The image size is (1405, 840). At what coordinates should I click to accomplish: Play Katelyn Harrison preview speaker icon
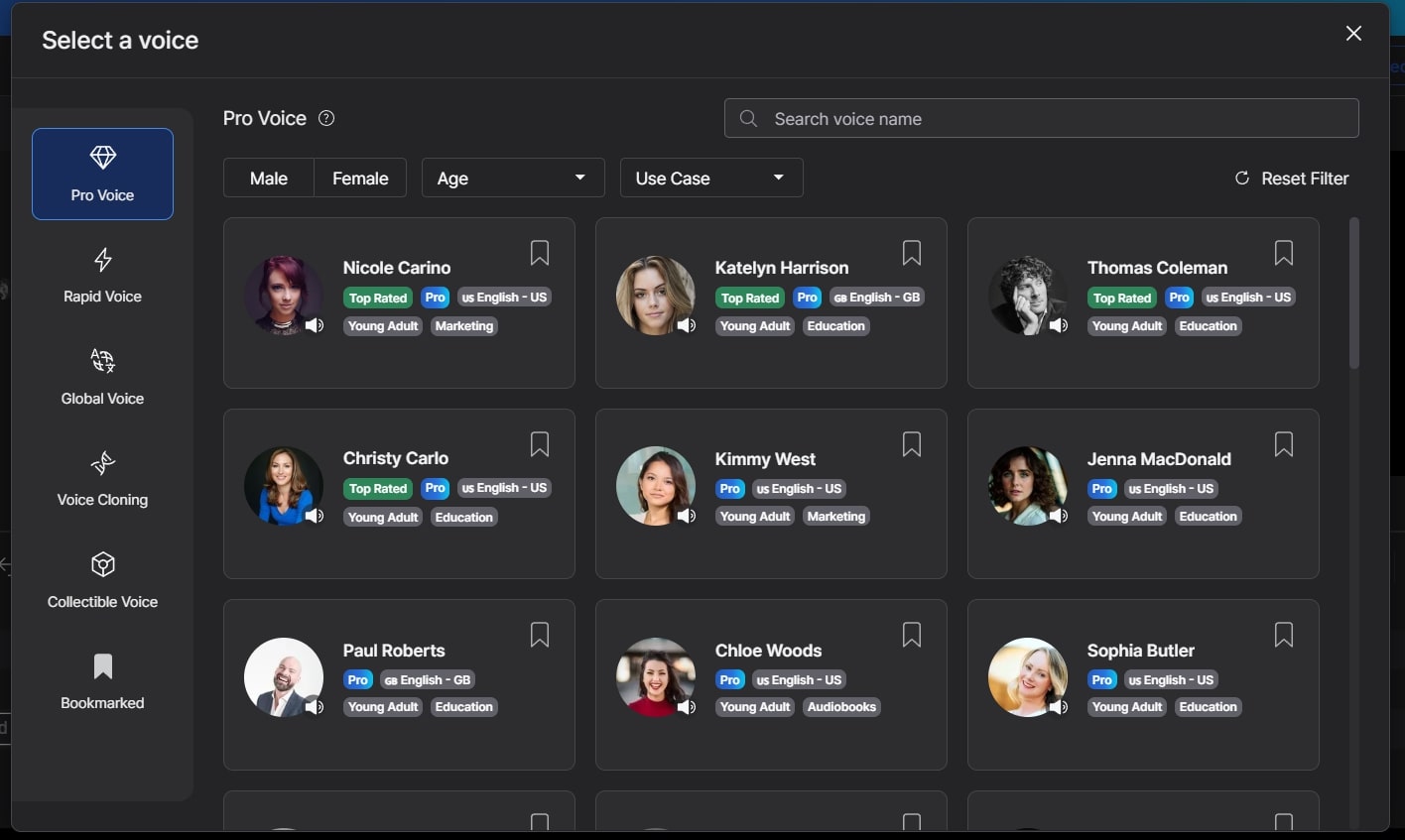pos(687,325)
